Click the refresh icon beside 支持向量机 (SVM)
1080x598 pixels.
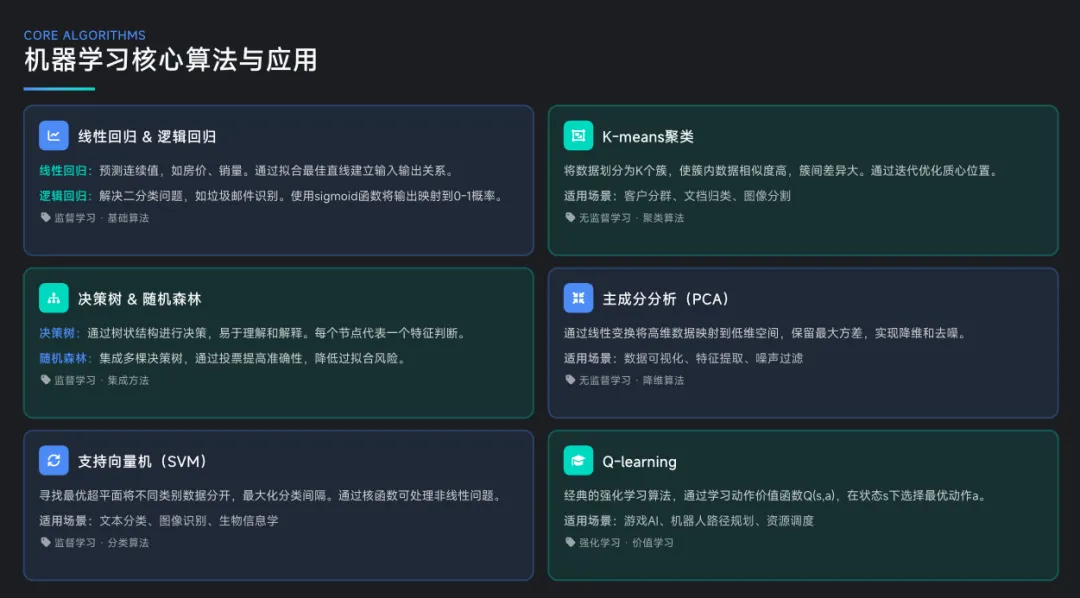click(54, 460)
